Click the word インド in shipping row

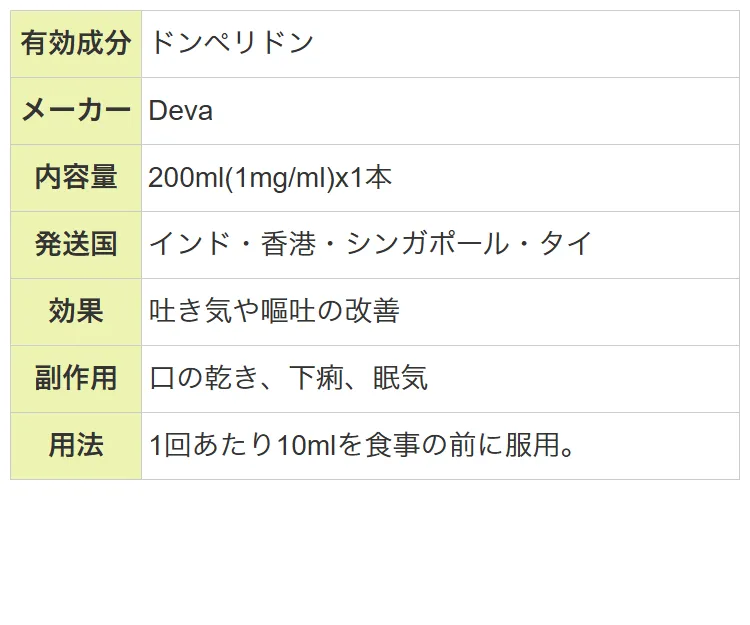click(190, 244)
